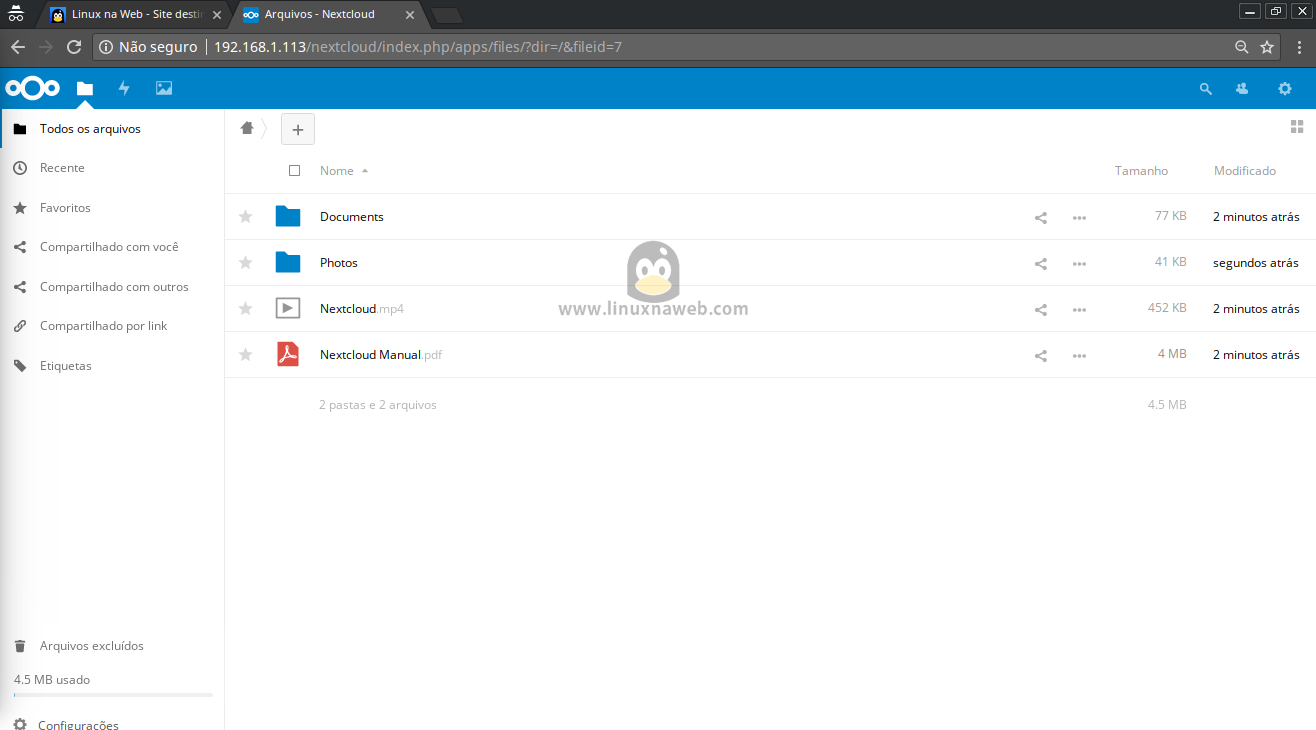Screen dimensions: 1316x730
Task: Add new file with the plus button
Action: [298, 129]
